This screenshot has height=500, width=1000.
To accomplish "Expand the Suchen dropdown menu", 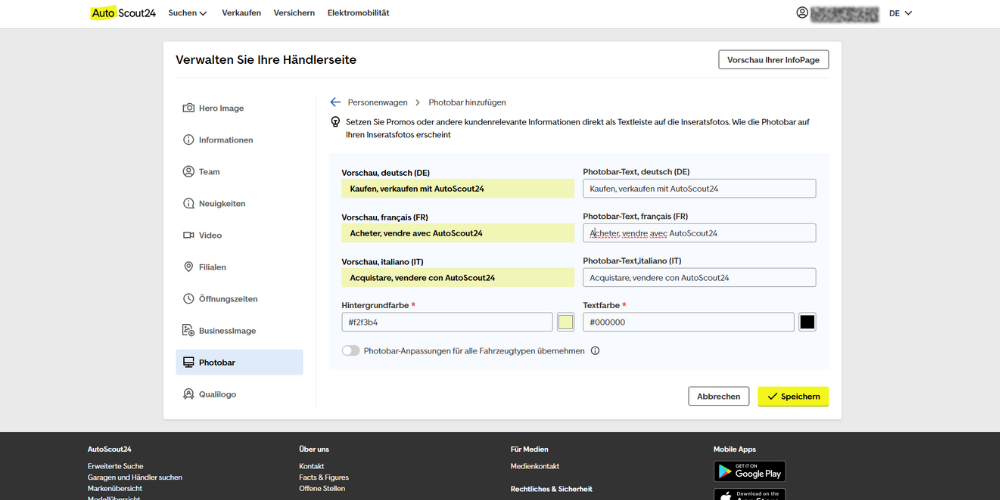I will [x=188, y=13].
